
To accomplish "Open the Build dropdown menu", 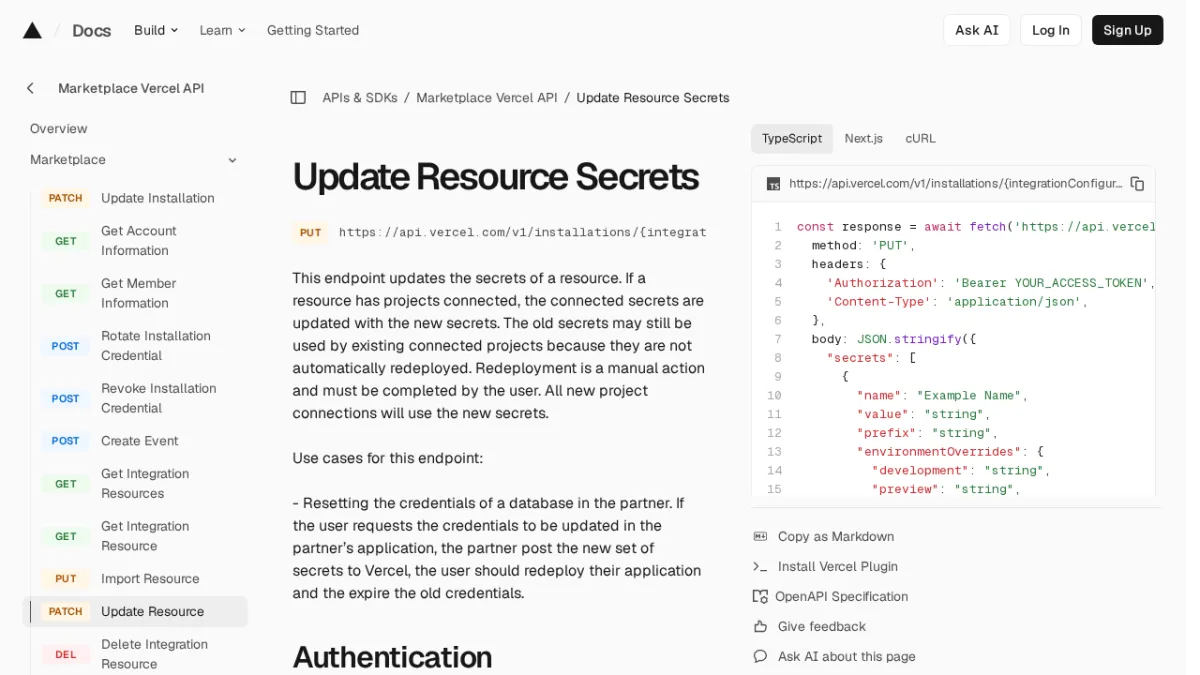I will coord(156,30).
